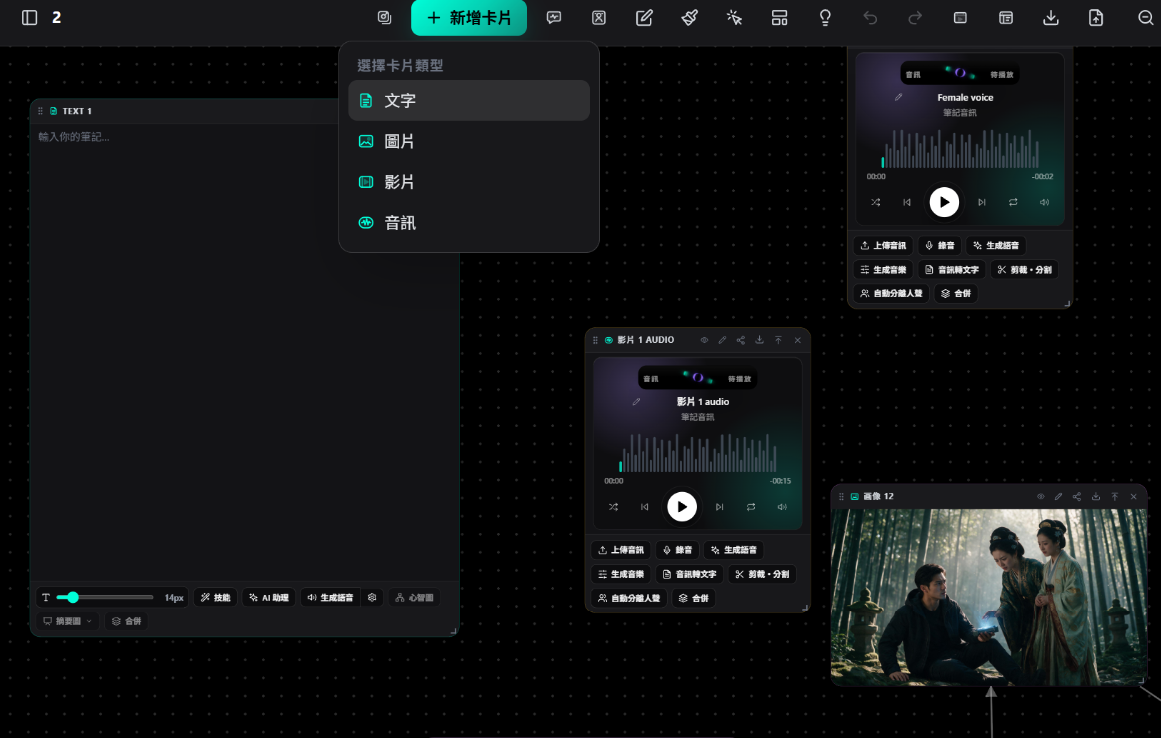The width and height of the screenshot is (1161, 738).
Task: Click the AI 助理 button
Action: coord(269,597)
